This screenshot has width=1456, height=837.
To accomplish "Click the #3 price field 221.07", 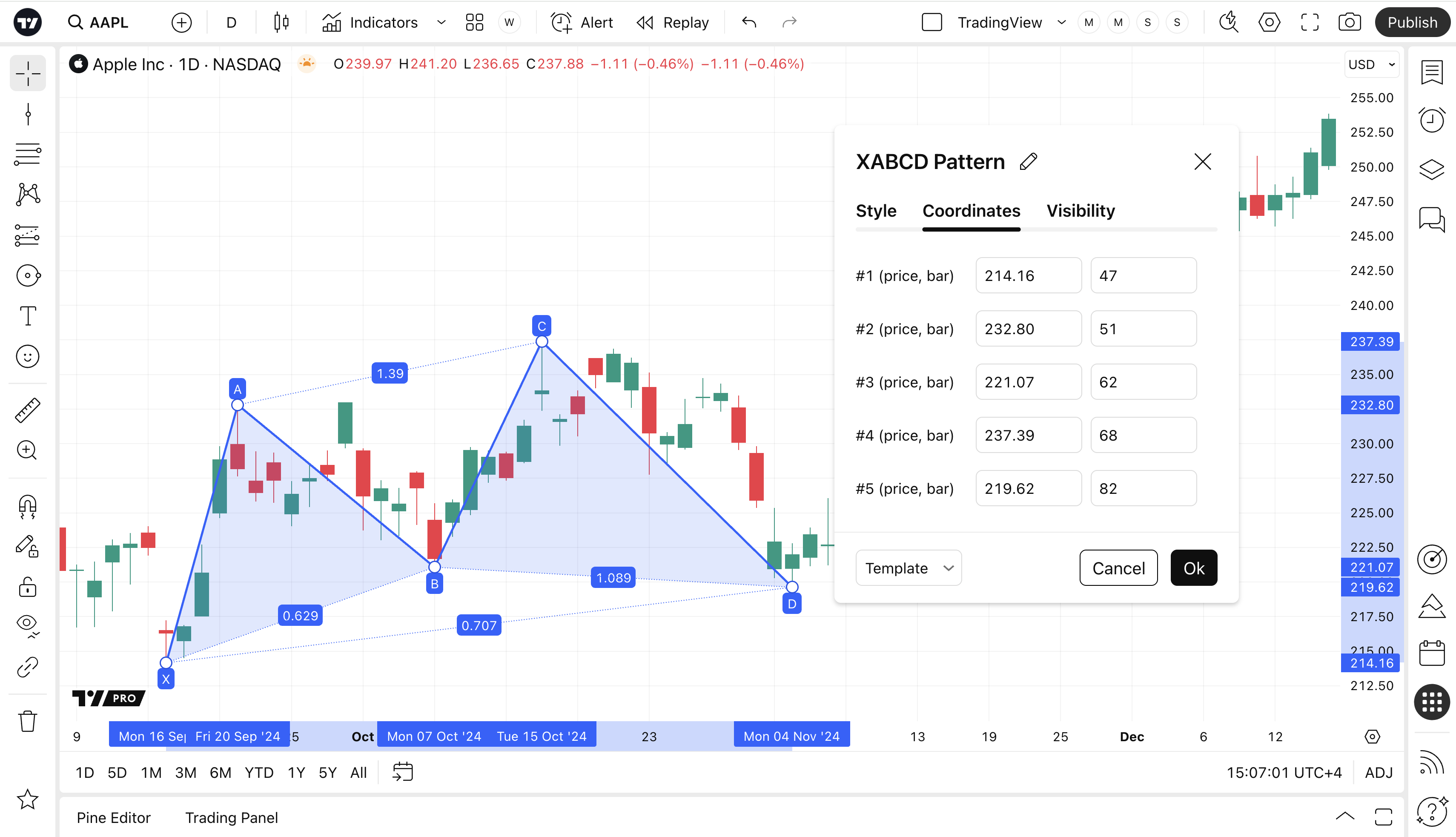I will pyautogui.click(x=1028, y=382).
